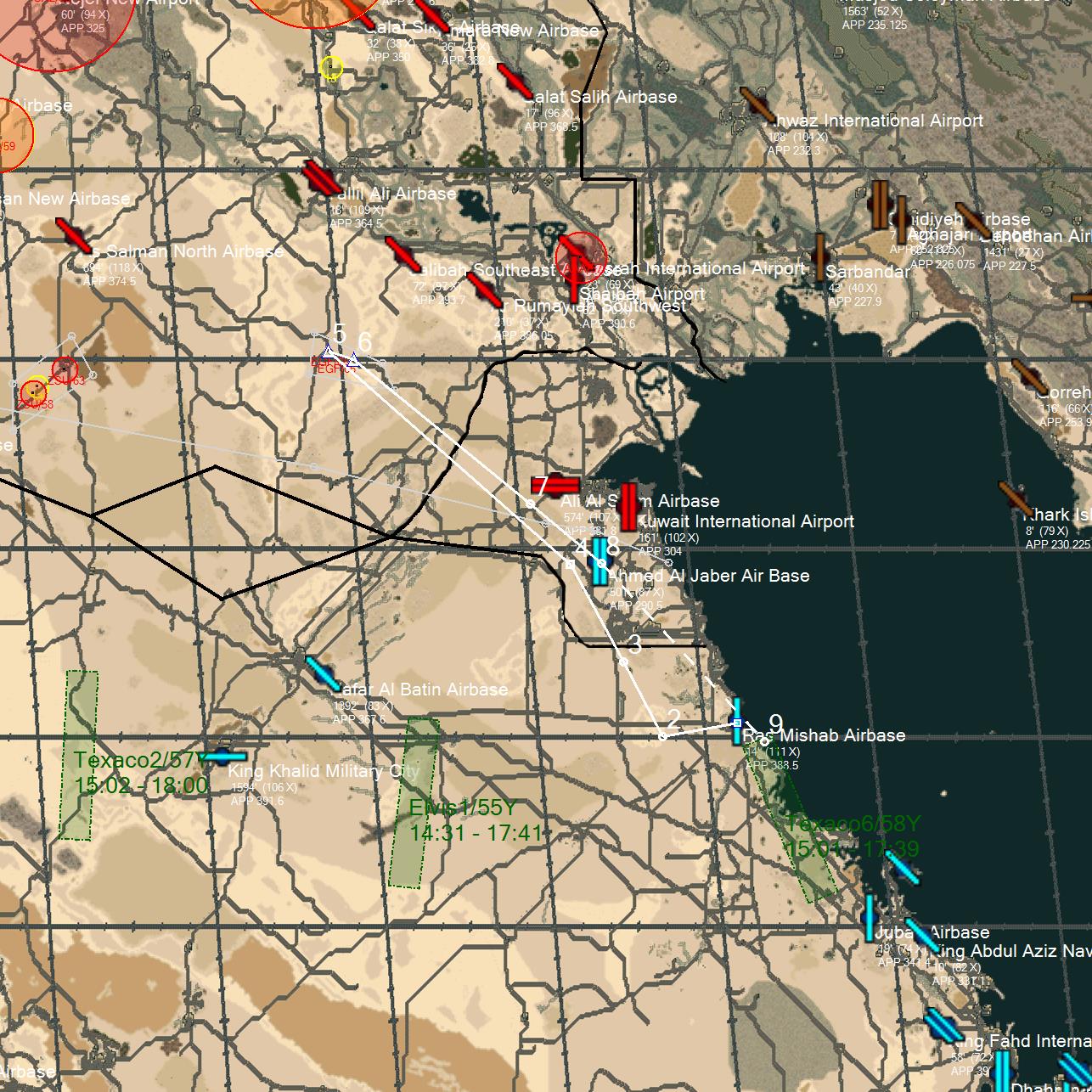The image size is (1092, 1092).
Task: Select the Hafar Al Batin Airbase icon
Action: tap(324, 673)
